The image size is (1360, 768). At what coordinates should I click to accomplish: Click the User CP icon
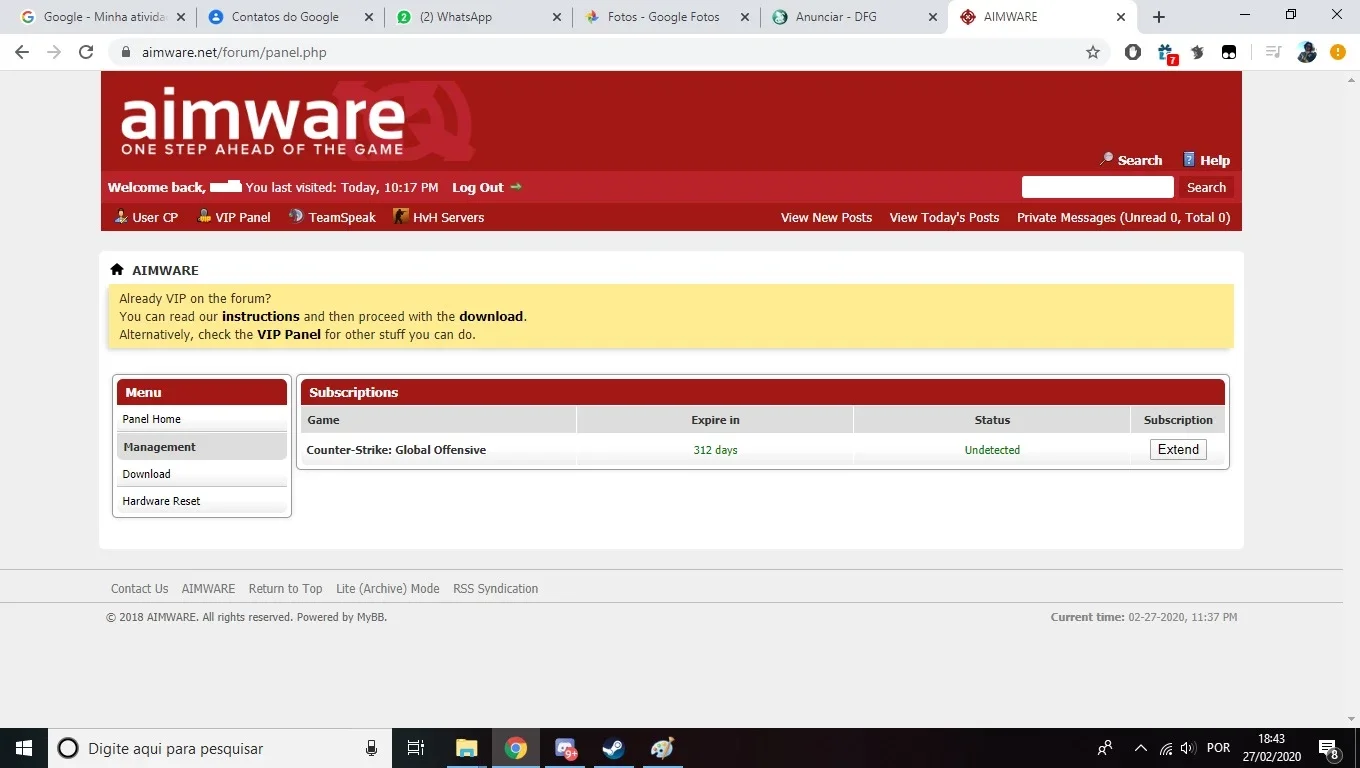121,216
